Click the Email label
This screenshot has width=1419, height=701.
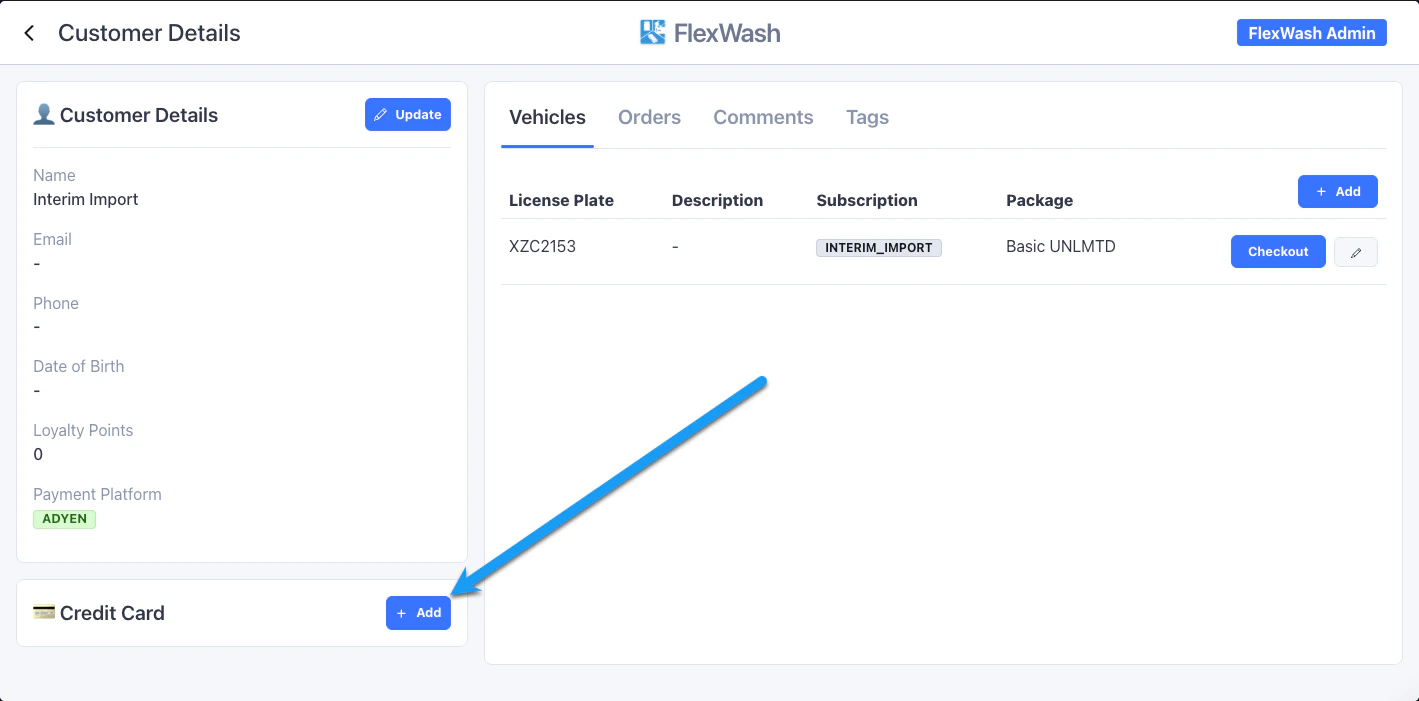(x=52, y=239)
